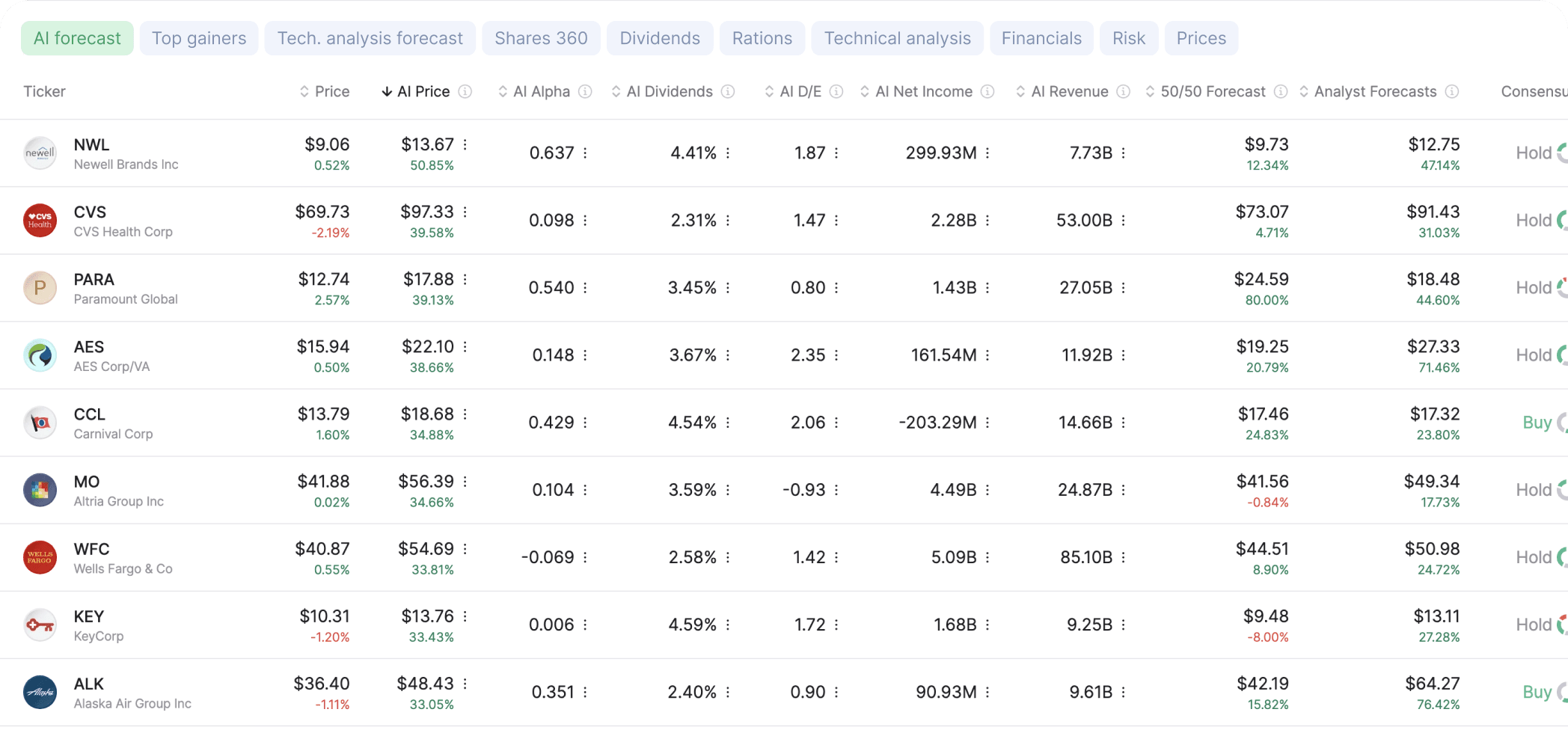This screenshot has height=730, width=1568.
Task: Open Tech. analysis forecast tab
Action: [x=370, y=38]
